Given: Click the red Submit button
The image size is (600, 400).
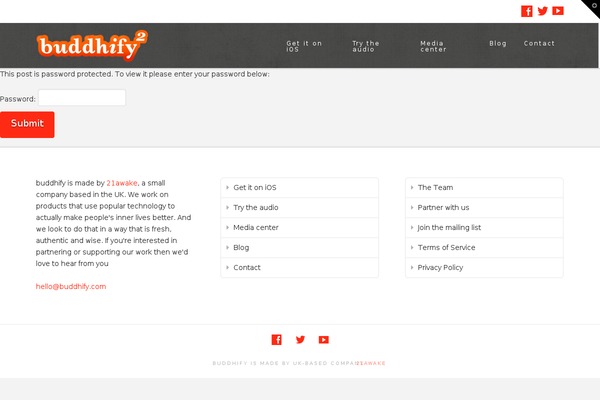Looking at the screenshot, I should 27,124.
